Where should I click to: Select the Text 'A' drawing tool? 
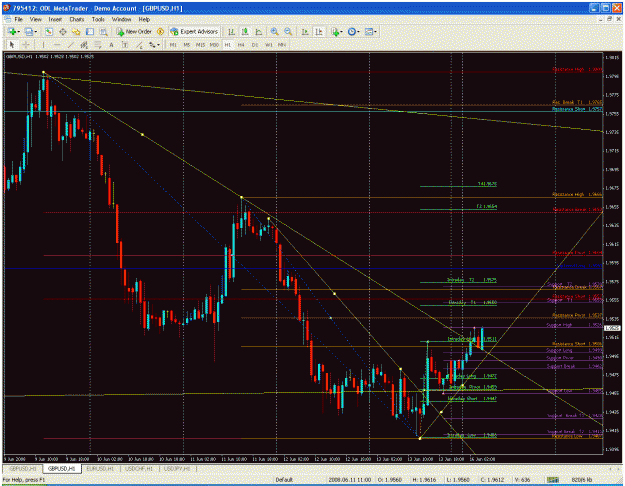(111, 45)
